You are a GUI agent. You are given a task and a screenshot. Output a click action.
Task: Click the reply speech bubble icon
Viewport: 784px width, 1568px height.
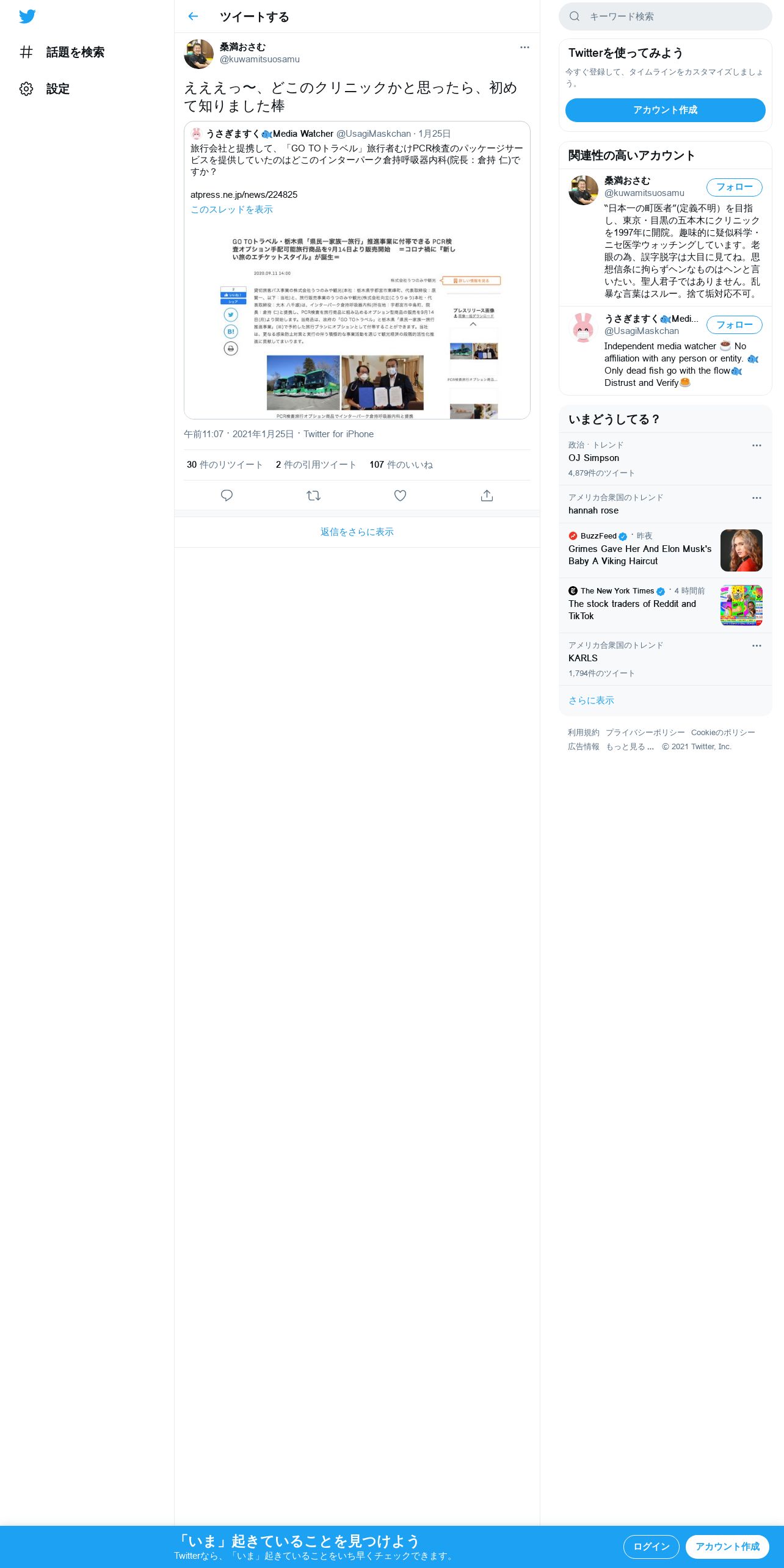tap(227, 495)
